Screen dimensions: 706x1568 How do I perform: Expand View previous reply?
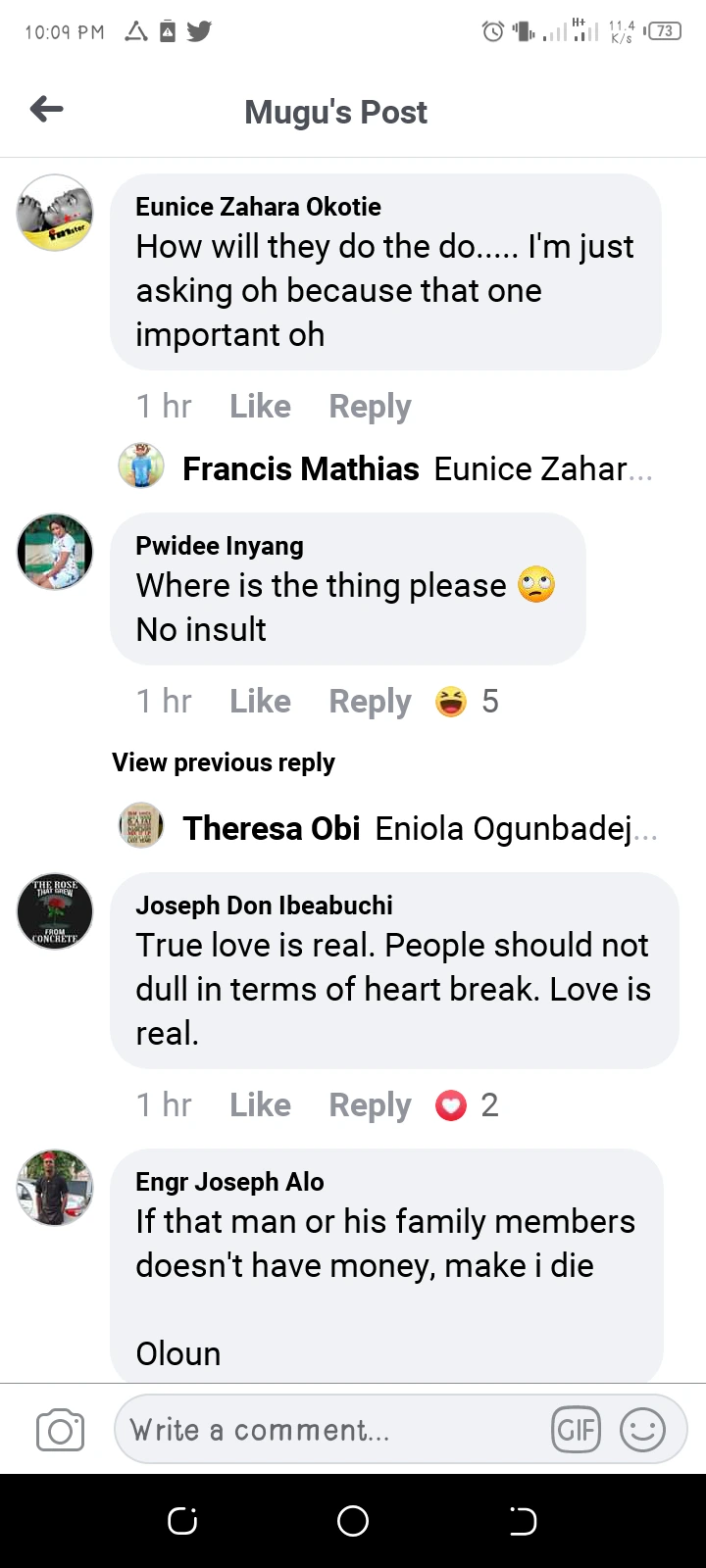pos(224,762)
